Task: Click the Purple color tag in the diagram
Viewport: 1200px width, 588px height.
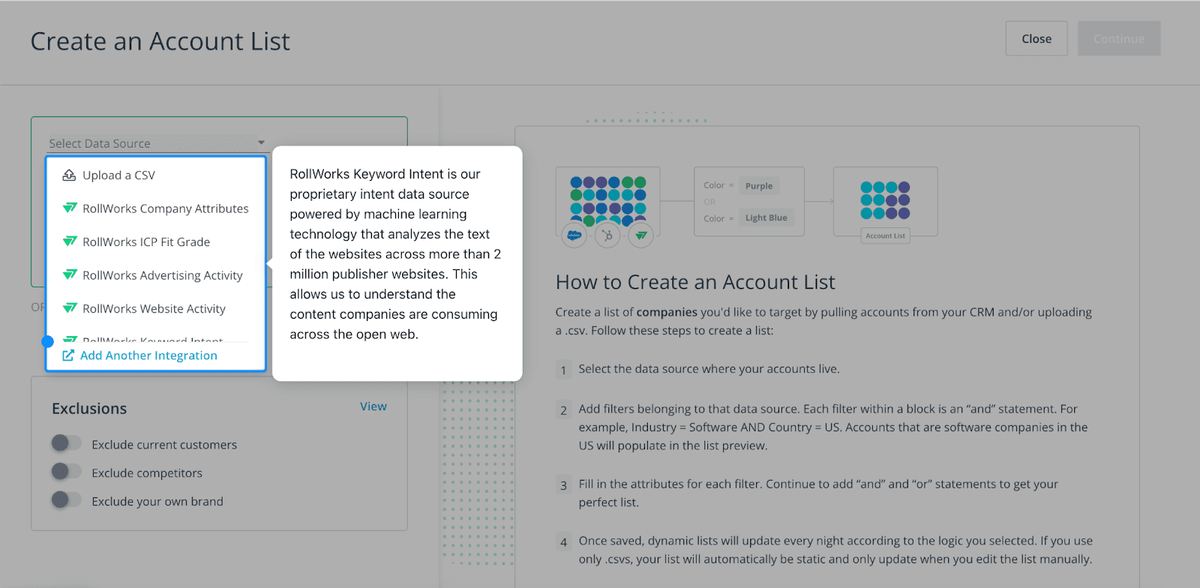Action: click(x=759, y=186)
